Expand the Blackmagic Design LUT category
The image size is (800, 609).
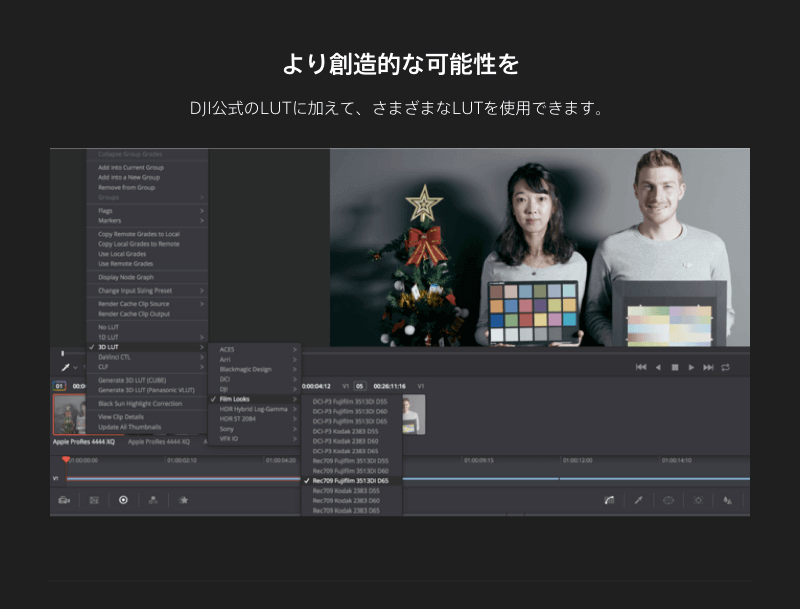[x=255, y=369]
